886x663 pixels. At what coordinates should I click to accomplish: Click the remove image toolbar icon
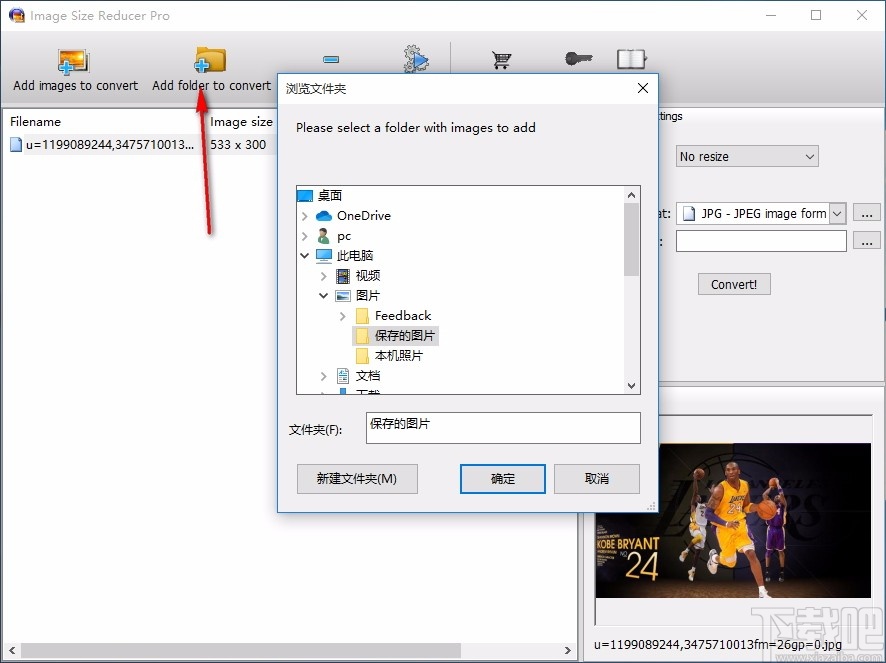point(330,58)
